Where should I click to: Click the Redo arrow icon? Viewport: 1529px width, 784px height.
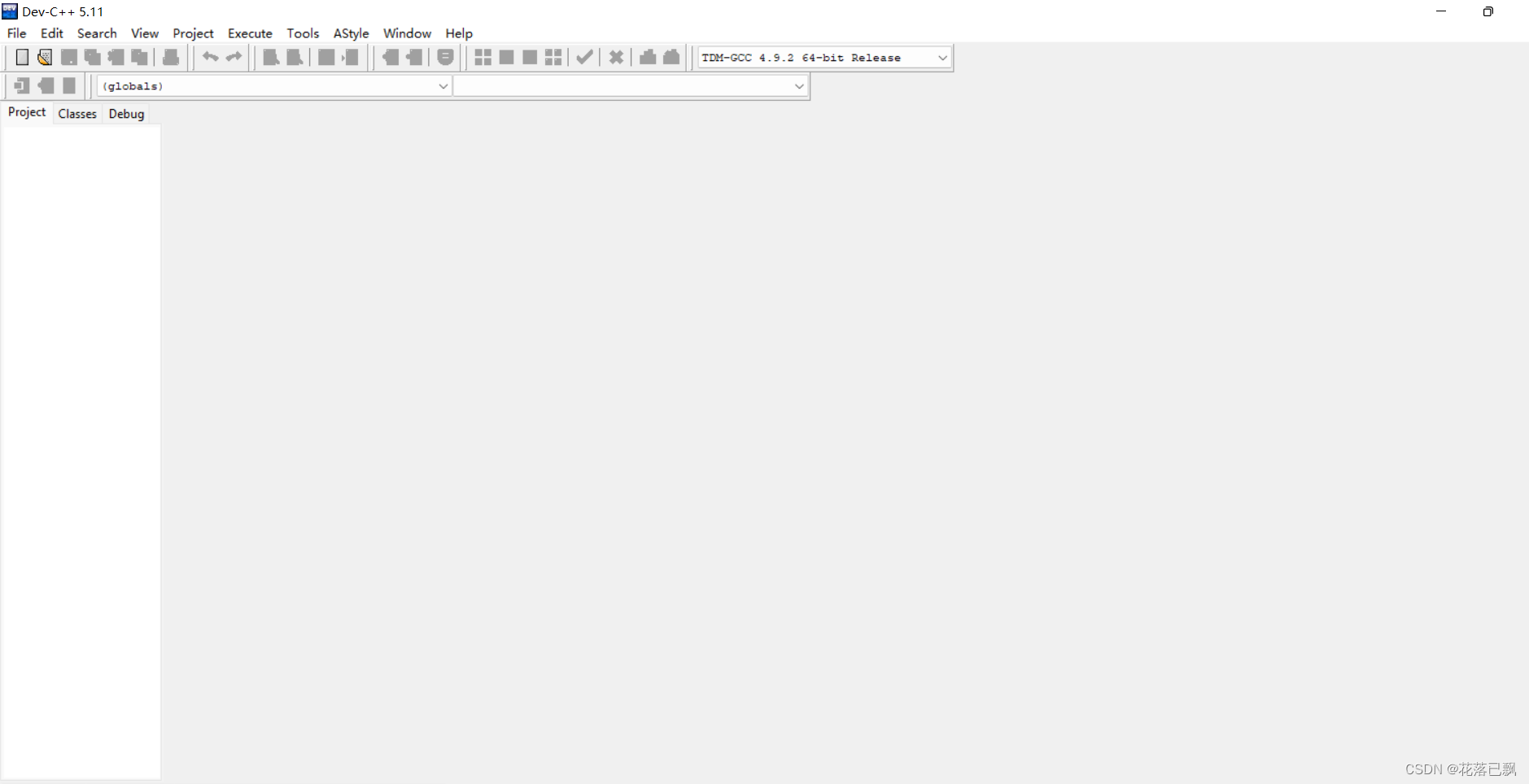tap(234, 57)
